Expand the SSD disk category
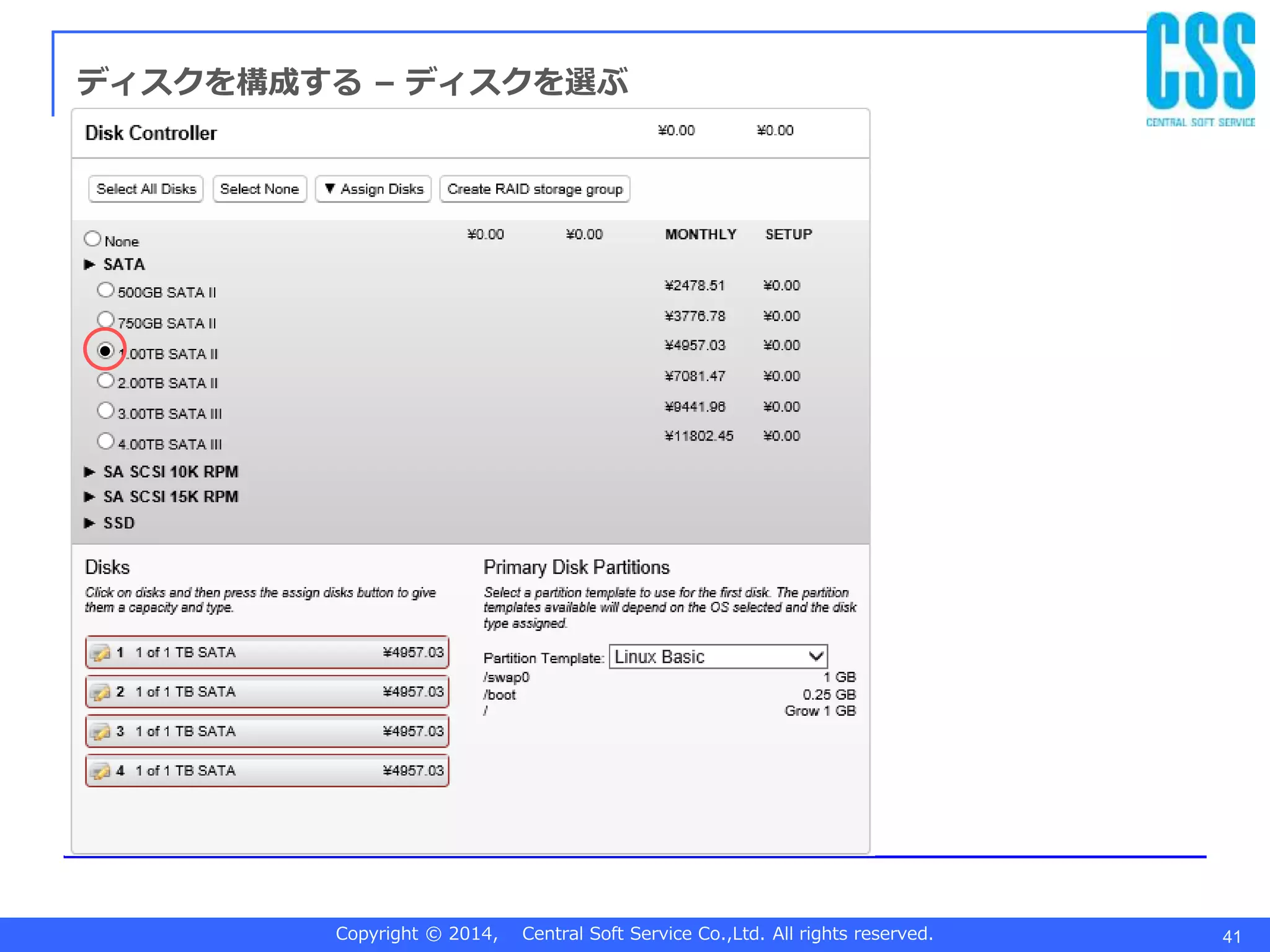Screen dimensions: 1270x952 tap(89, 523)
